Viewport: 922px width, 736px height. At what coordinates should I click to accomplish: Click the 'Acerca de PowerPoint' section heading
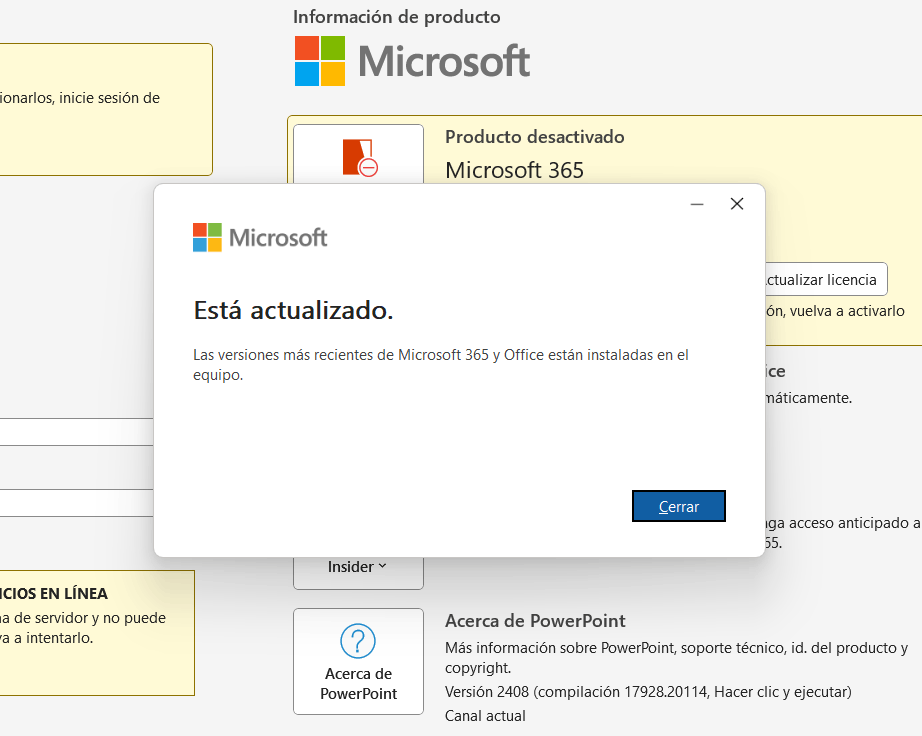(535, 621)
